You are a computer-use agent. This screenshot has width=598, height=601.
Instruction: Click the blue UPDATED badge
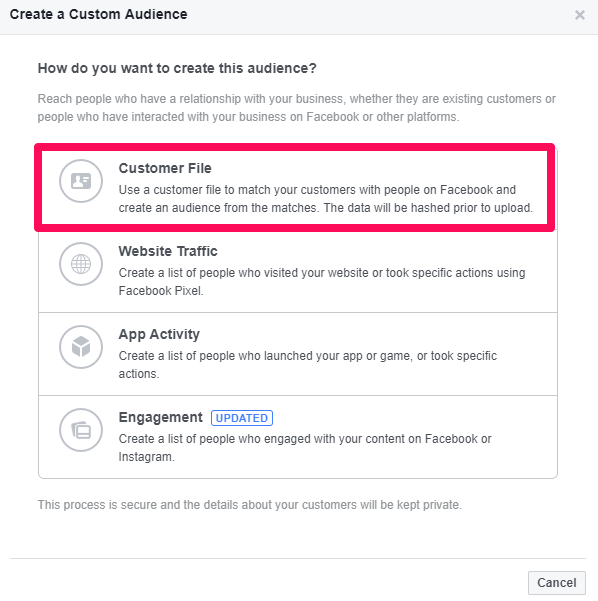click(242, 418)
